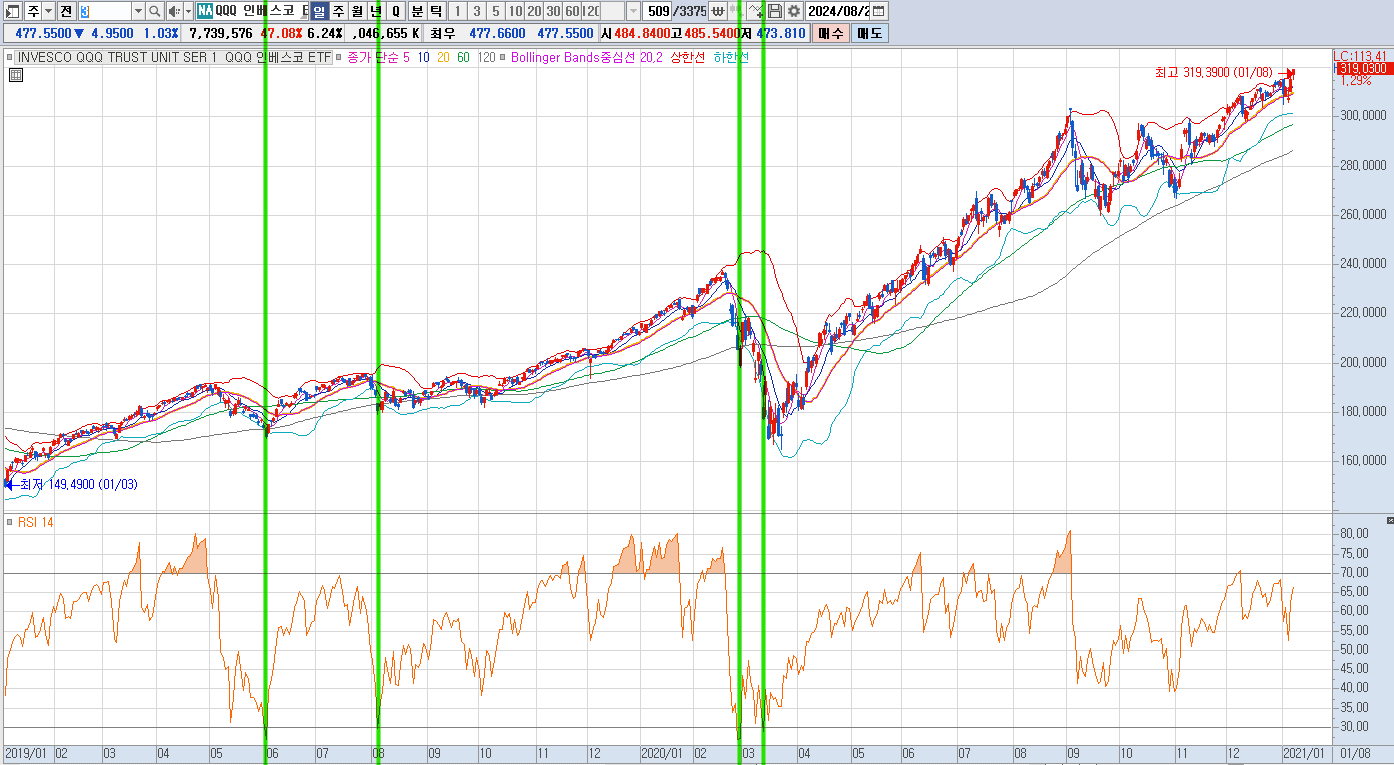The width and height of the screenshot is (1394, 765).
Task: Click the Bollinger Bands중심선 20,2 legend
Action: 586,58
